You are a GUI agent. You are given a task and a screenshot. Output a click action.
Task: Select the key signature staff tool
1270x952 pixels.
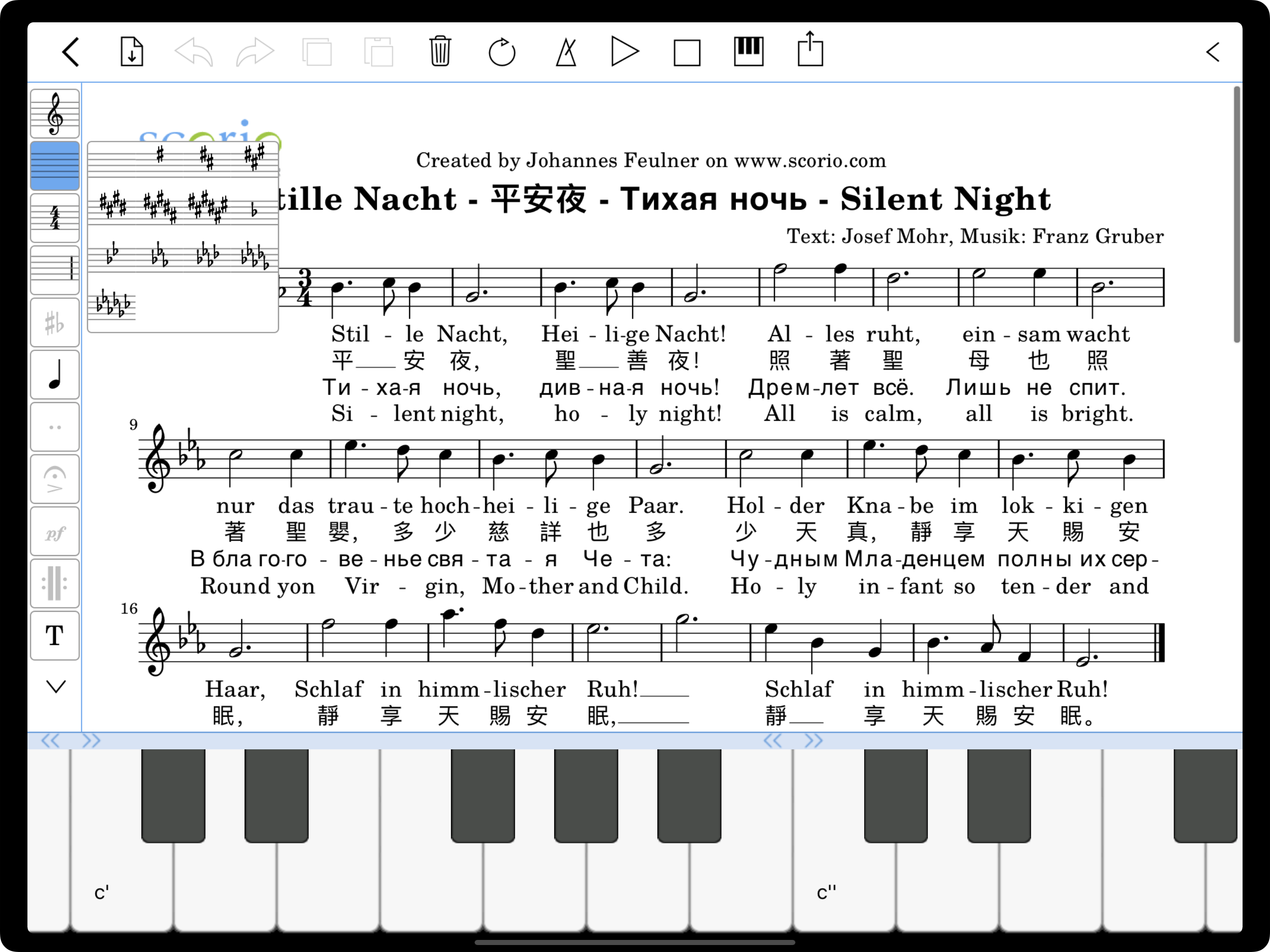tap(54, 166)
